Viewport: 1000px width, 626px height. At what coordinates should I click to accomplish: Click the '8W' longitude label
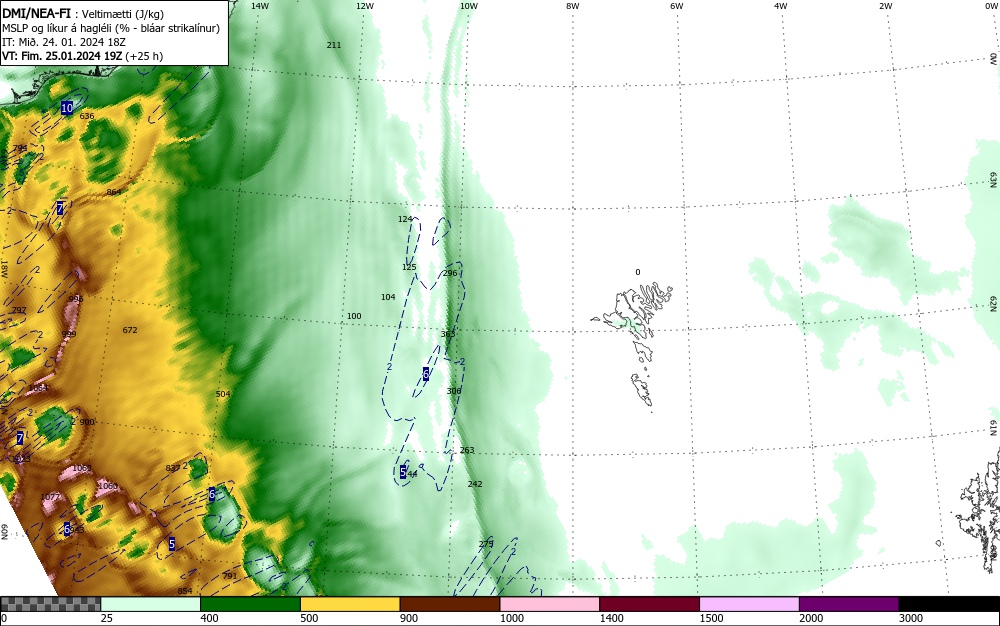(x=572, y=6)
